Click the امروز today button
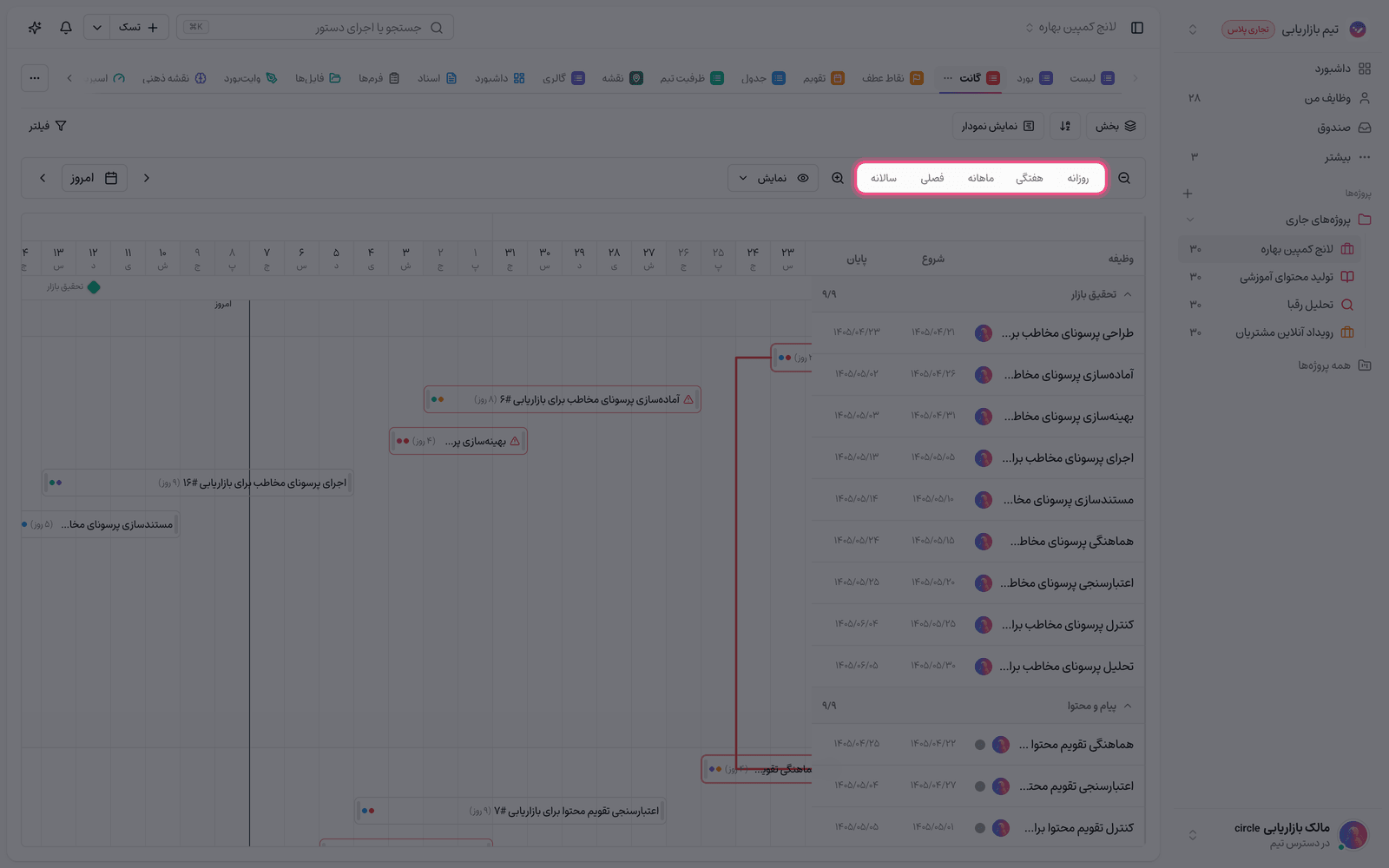Image resolution: width=1389 pixels, height=868 pixels. pos(95,178)
